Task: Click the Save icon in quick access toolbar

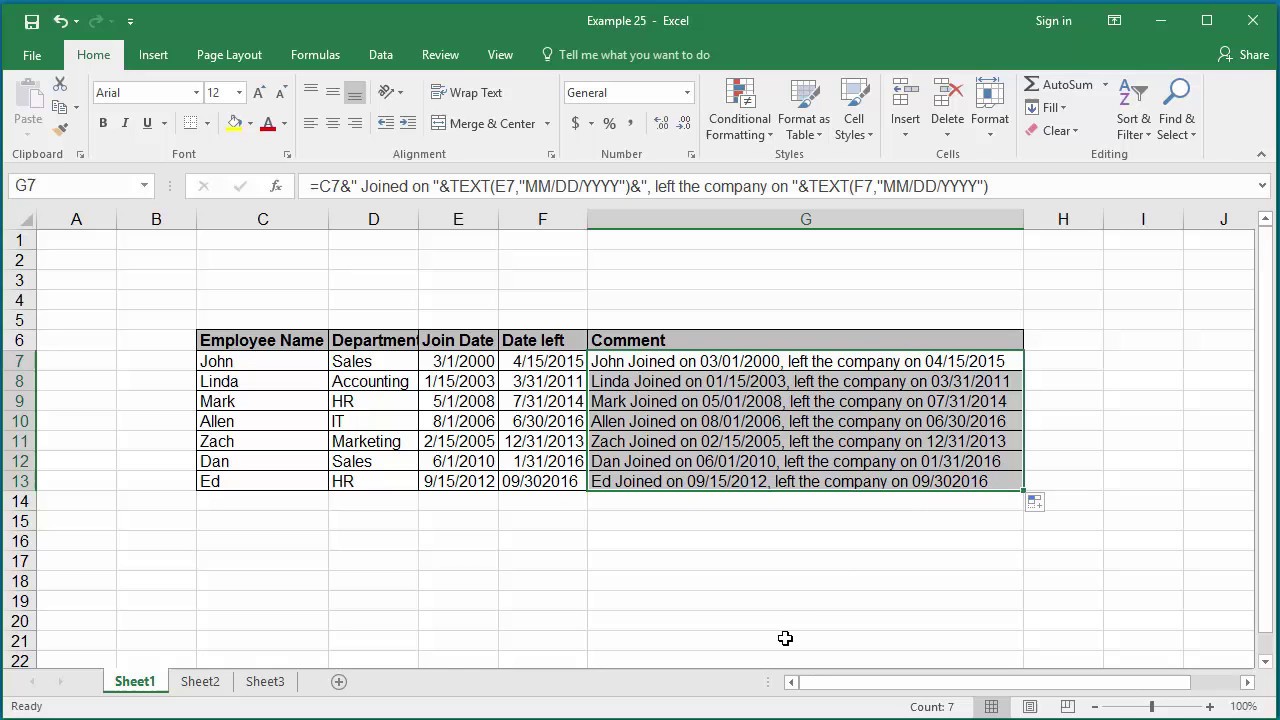Action: [31, 21]
